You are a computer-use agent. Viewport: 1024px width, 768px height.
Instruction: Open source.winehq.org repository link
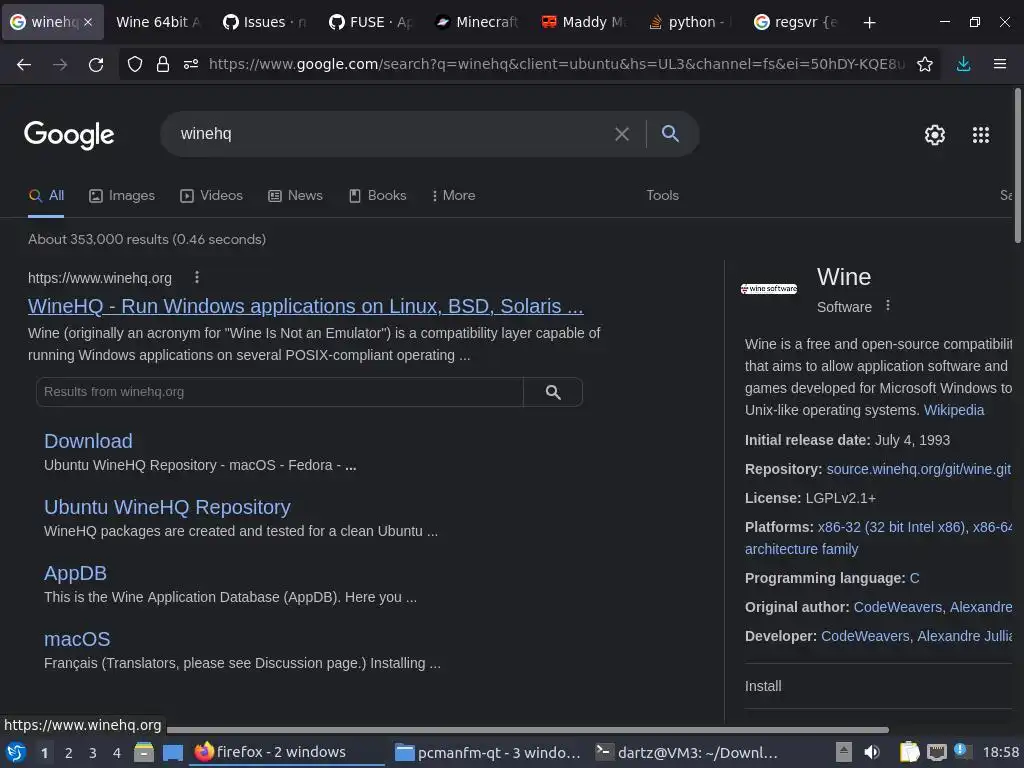click(x=918, y=469)
